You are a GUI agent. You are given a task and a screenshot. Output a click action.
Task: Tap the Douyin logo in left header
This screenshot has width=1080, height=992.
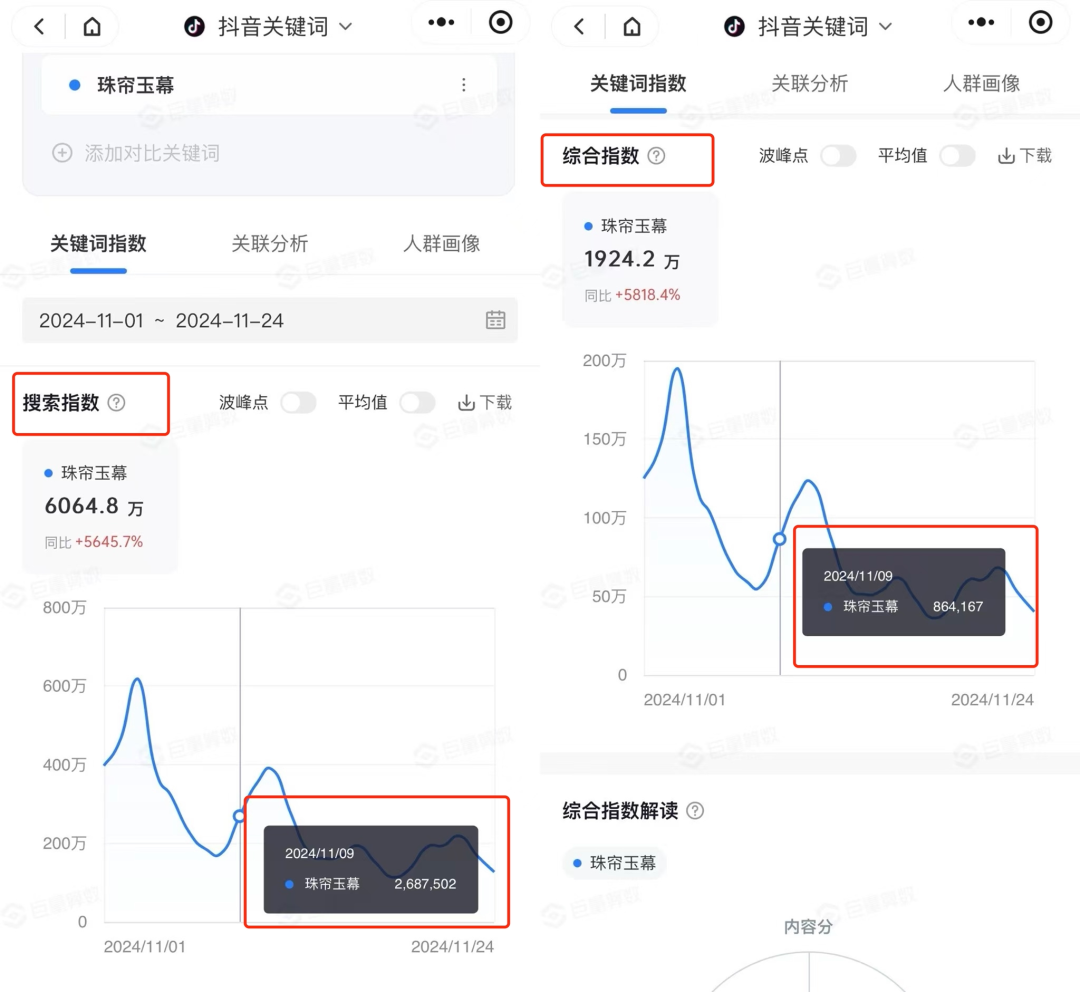pyautogui.click(x=194, y=27)
